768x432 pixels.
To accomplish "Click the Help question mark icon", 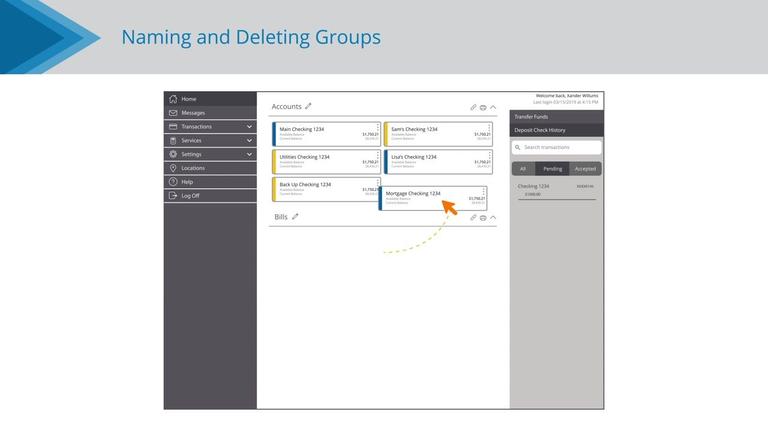I will 173,182.
